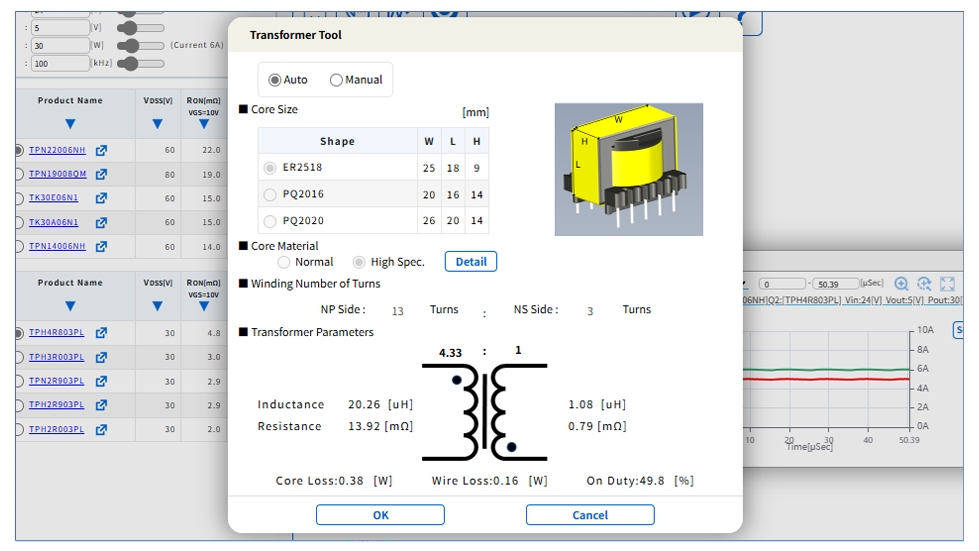Viewport: 979px width, 551px height.
Task: Open the TPN14006NH product link
Action: click(x=57, y=246)
